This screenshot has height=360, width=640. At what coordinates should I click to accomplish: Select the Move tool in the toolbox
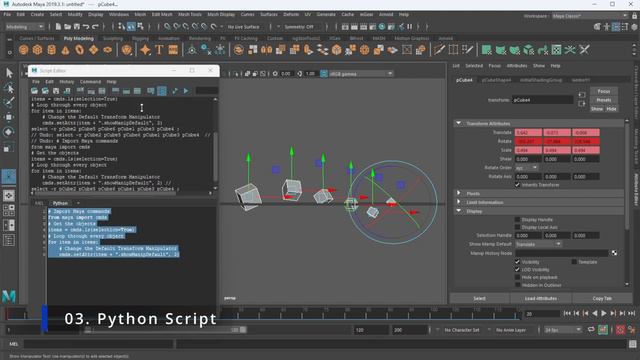click(9, 117)
